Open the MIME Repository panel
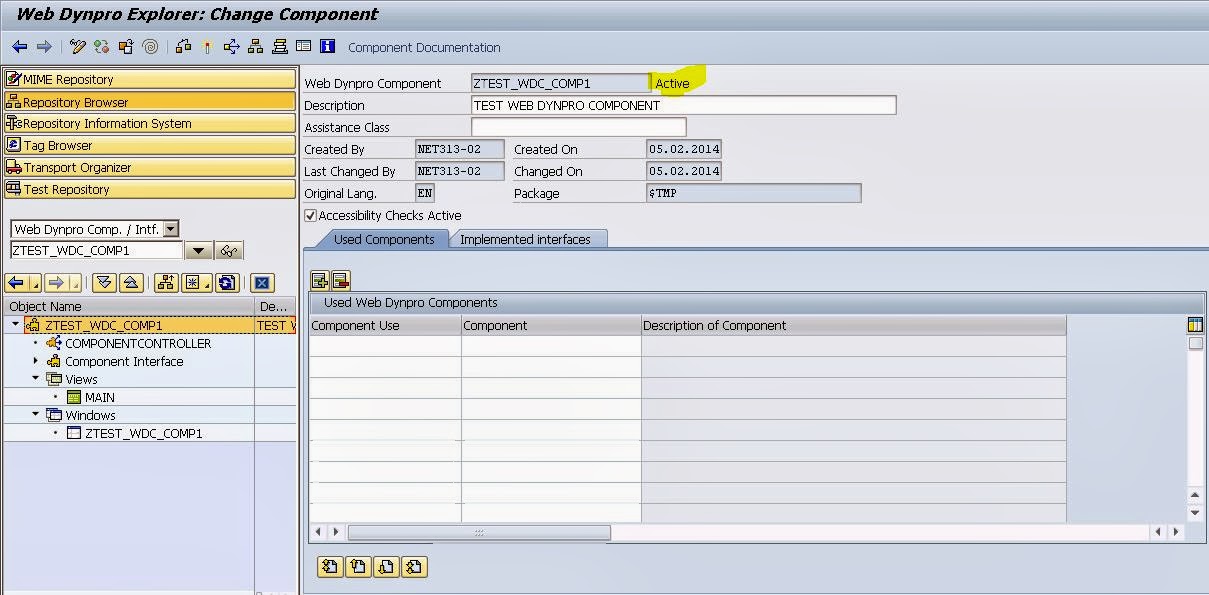 point(80,78)
